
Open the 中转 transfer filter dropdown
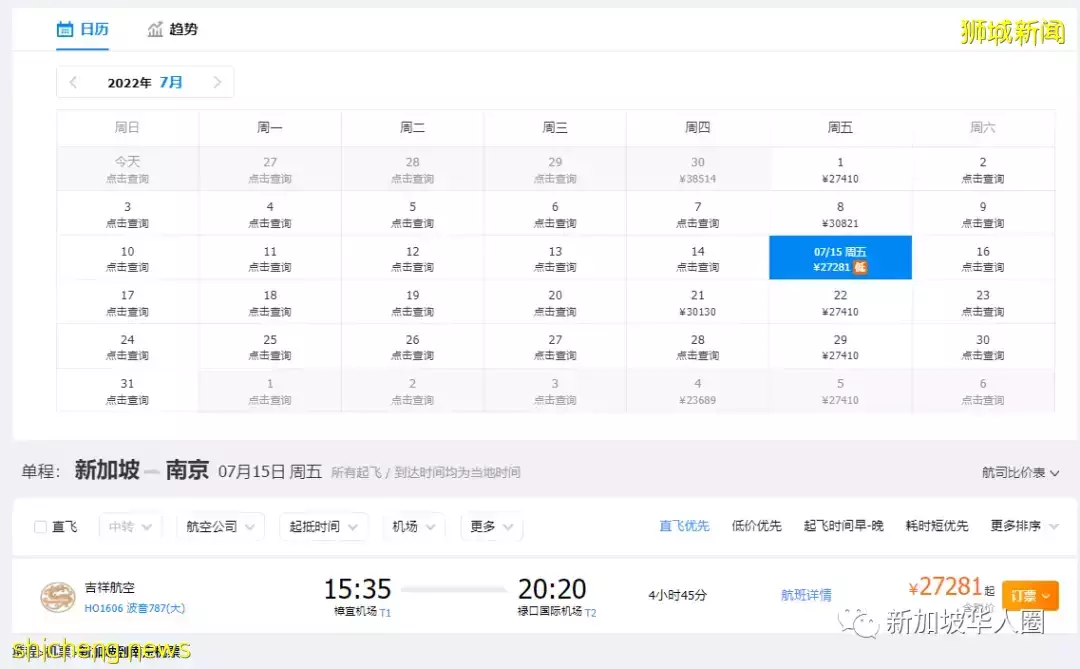pos(130,525)
